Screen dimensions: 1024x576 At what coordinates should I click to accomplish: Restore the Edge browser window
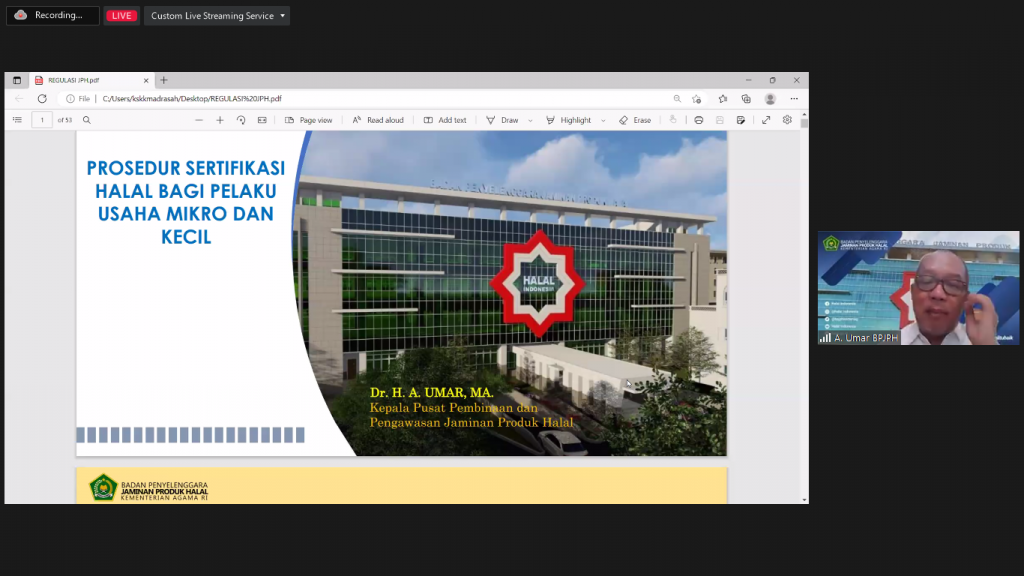click(773, 80)
